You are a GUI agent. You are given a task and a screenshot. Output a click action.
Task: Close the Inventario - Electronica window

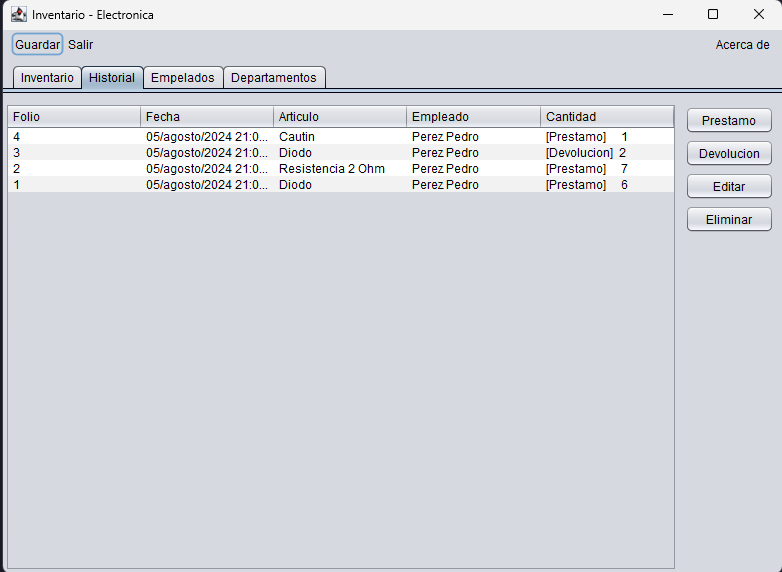[759, 14]
